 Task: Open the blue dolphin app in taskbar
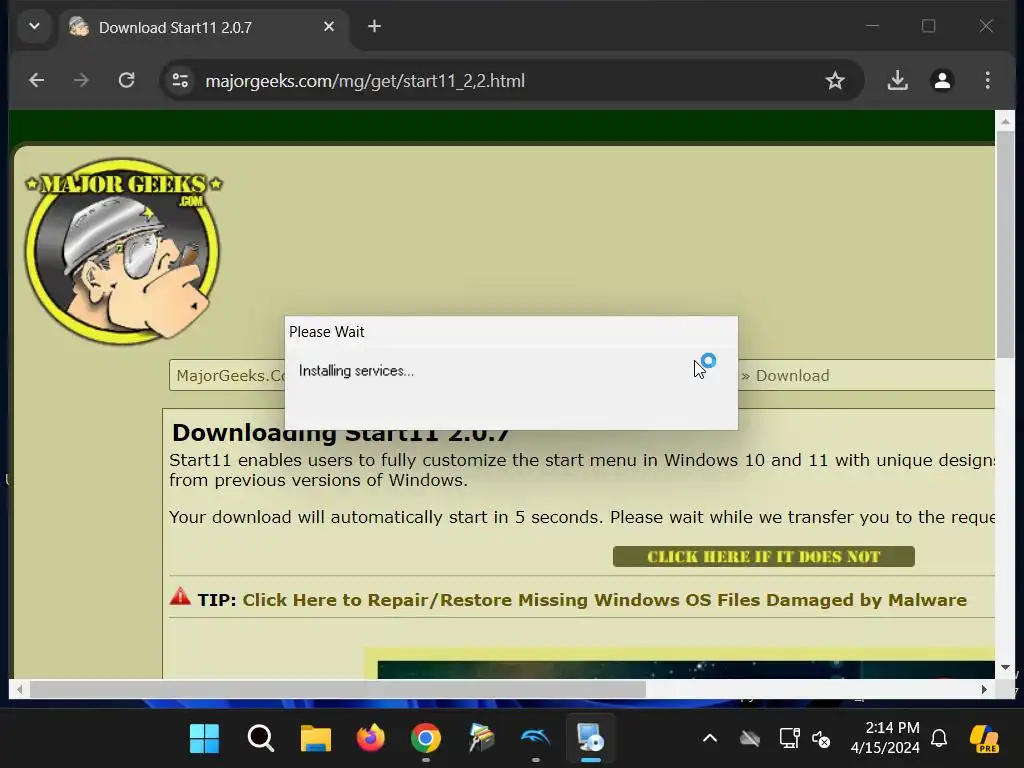(536, 739)
